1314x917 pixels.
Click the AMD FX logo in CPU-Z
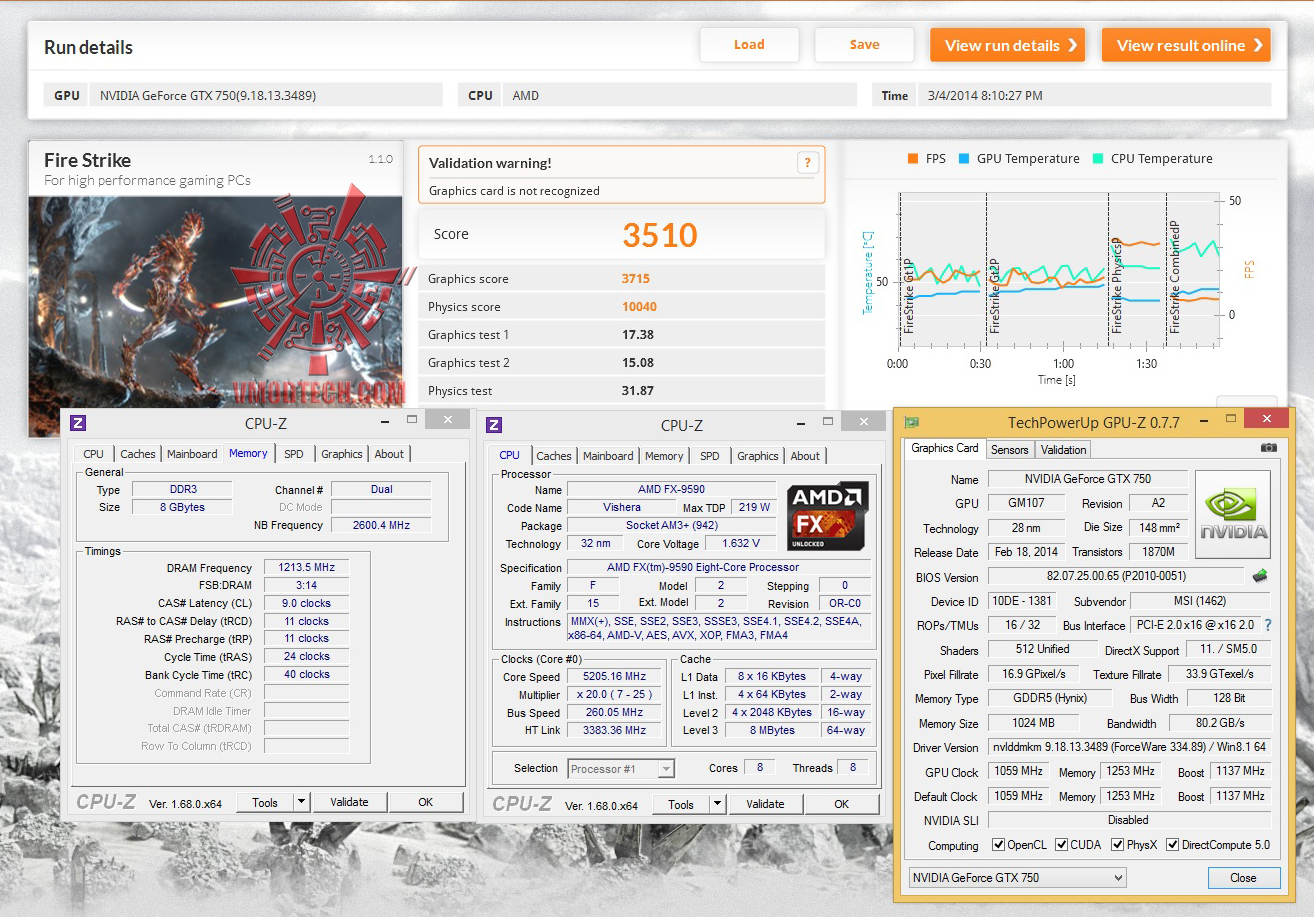pos(828,516)
